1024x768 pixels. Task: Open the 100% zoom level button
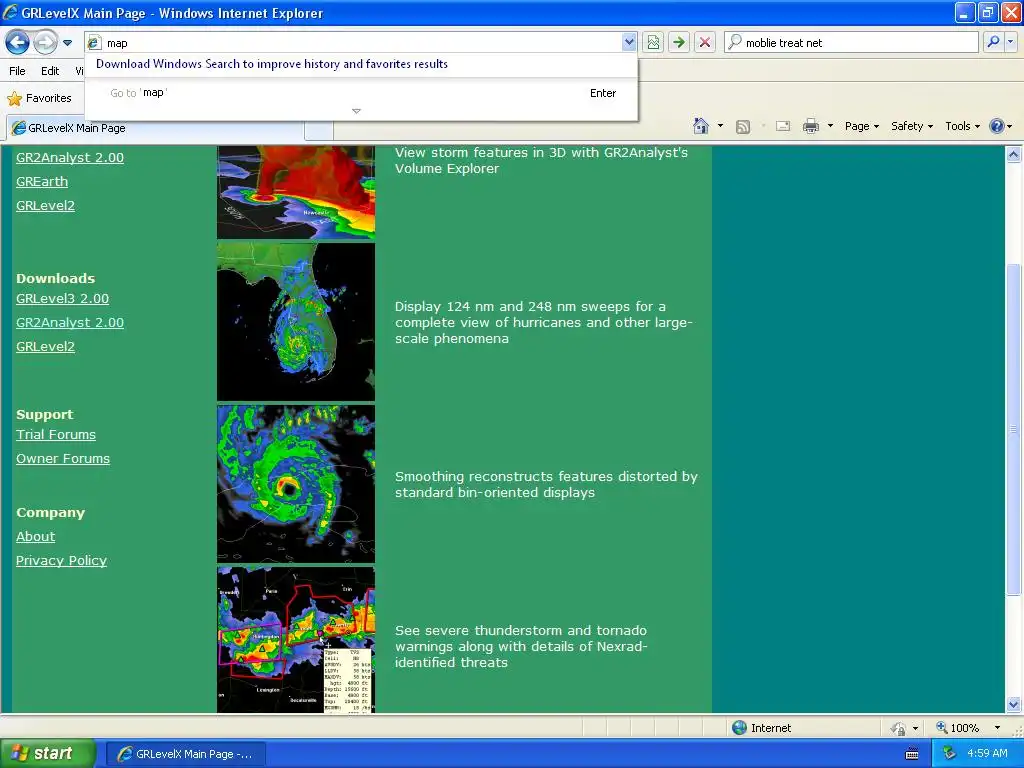click(x=957, y=728)
